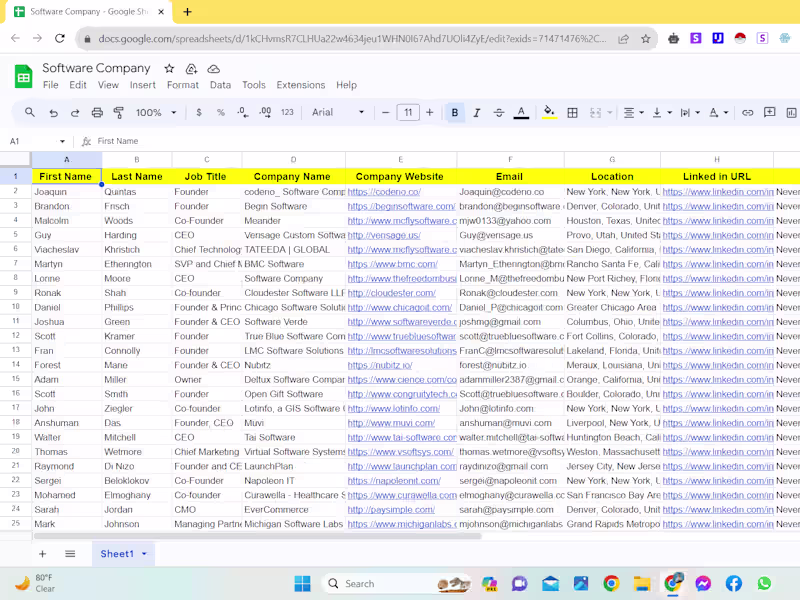
Task: Print the spreadsheet
Action: [97, 113]
